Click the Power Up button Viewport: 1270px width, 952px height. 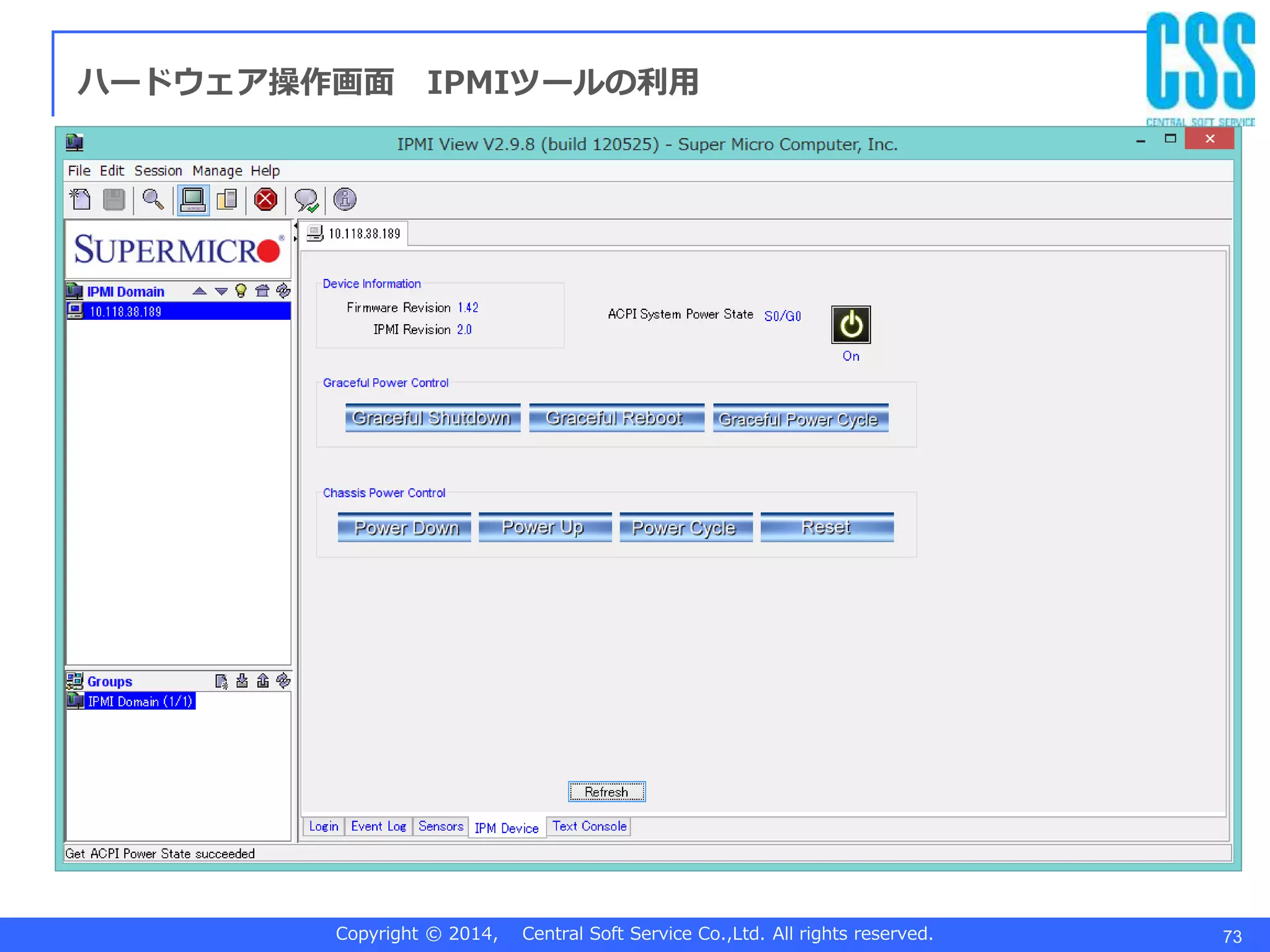(x=545, y=527)
